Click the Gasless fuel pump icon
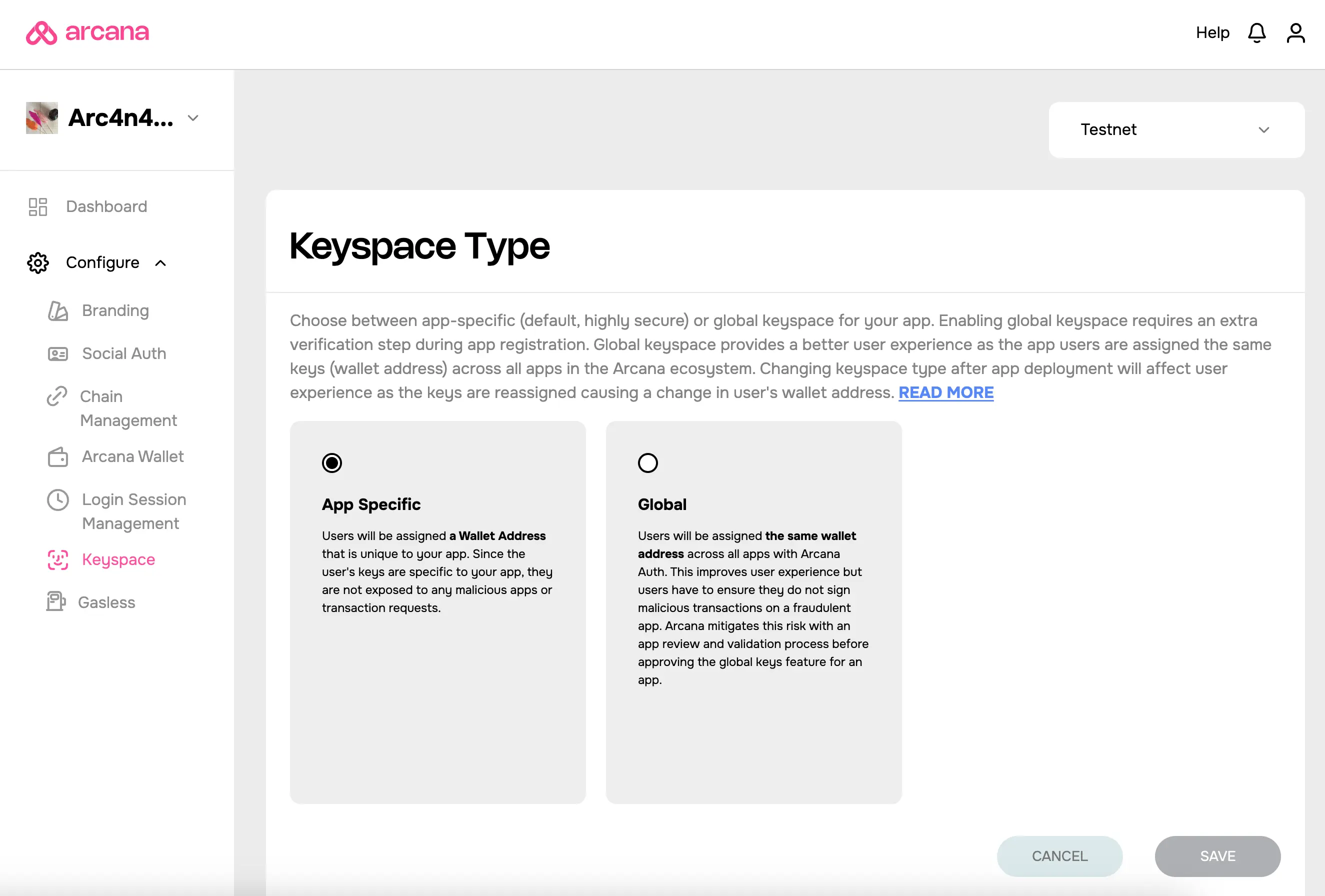The height and width of the screenshot is (896, 1325). 56,602
